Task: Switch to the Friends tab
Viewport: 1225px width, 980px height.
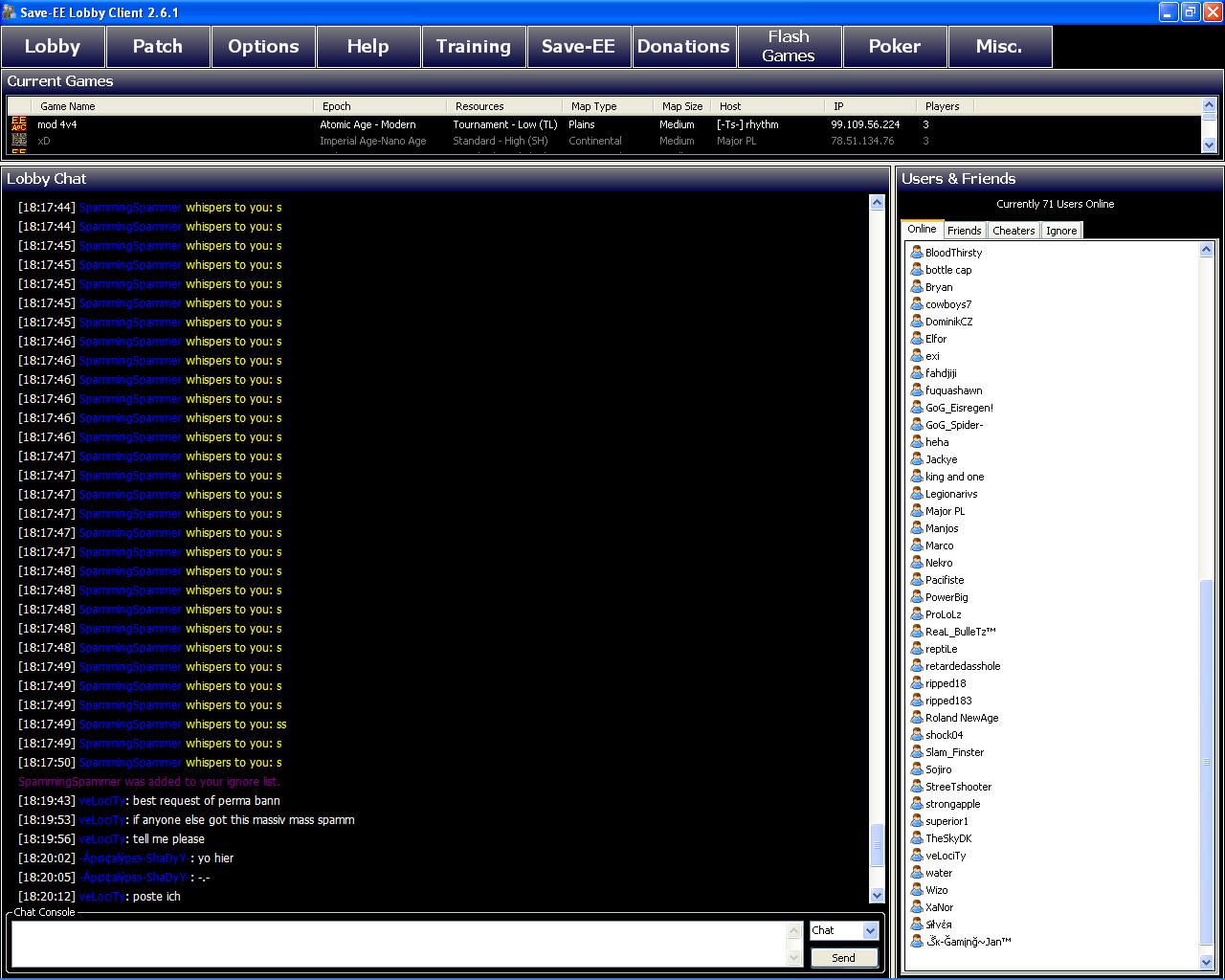Action: point(964,231)
